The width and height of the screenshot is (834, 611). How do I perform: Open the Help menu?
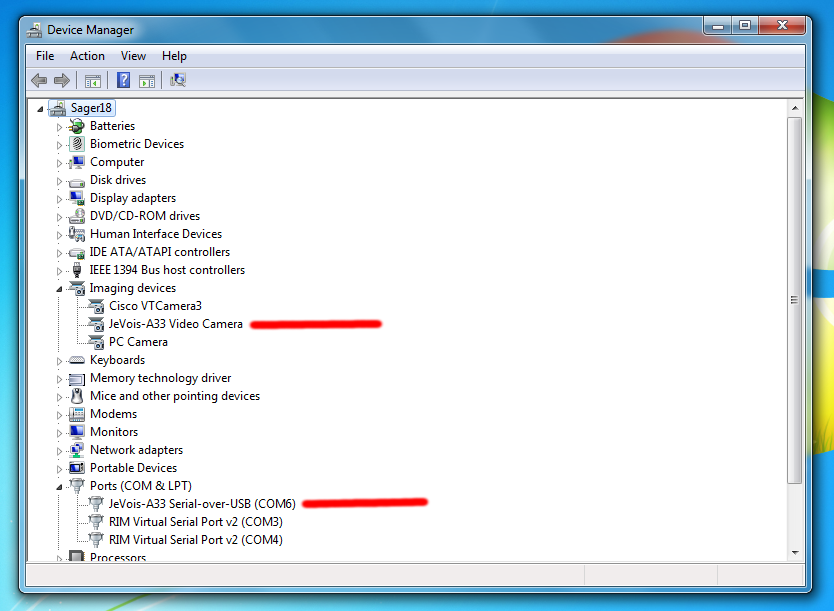pyautogui.click(x=174, y=56)
